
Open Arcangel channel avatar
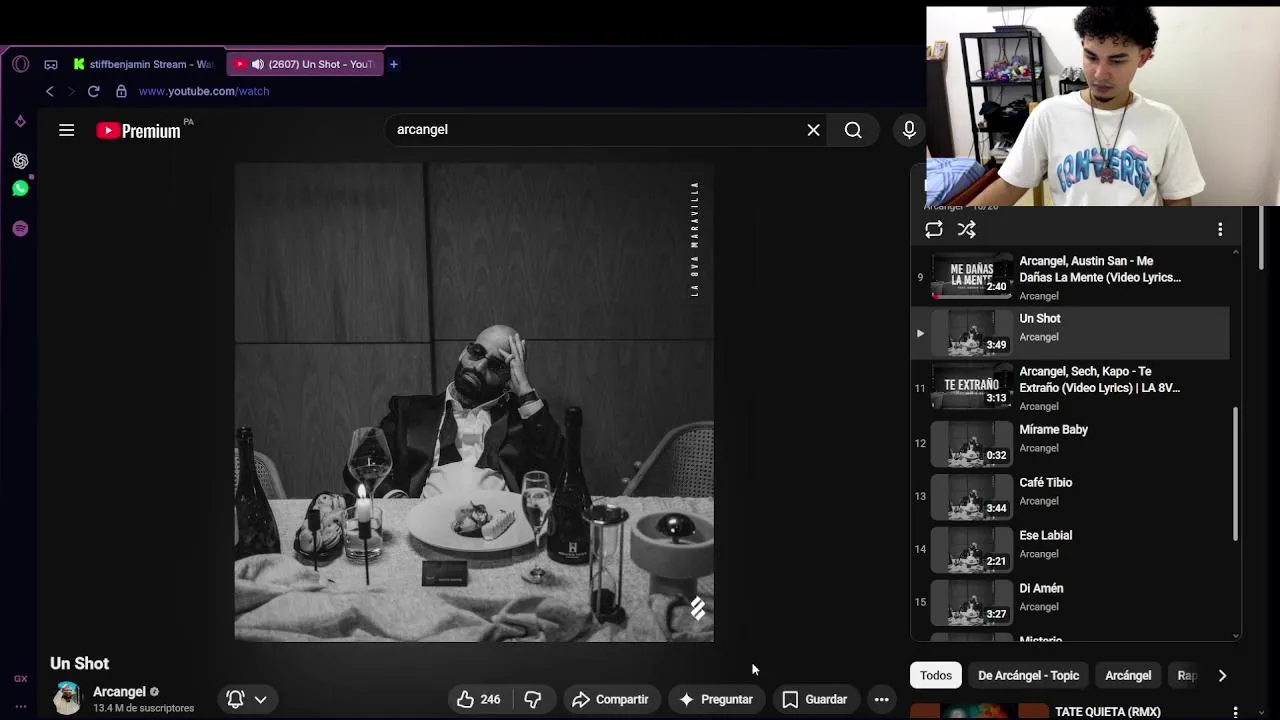67,698
